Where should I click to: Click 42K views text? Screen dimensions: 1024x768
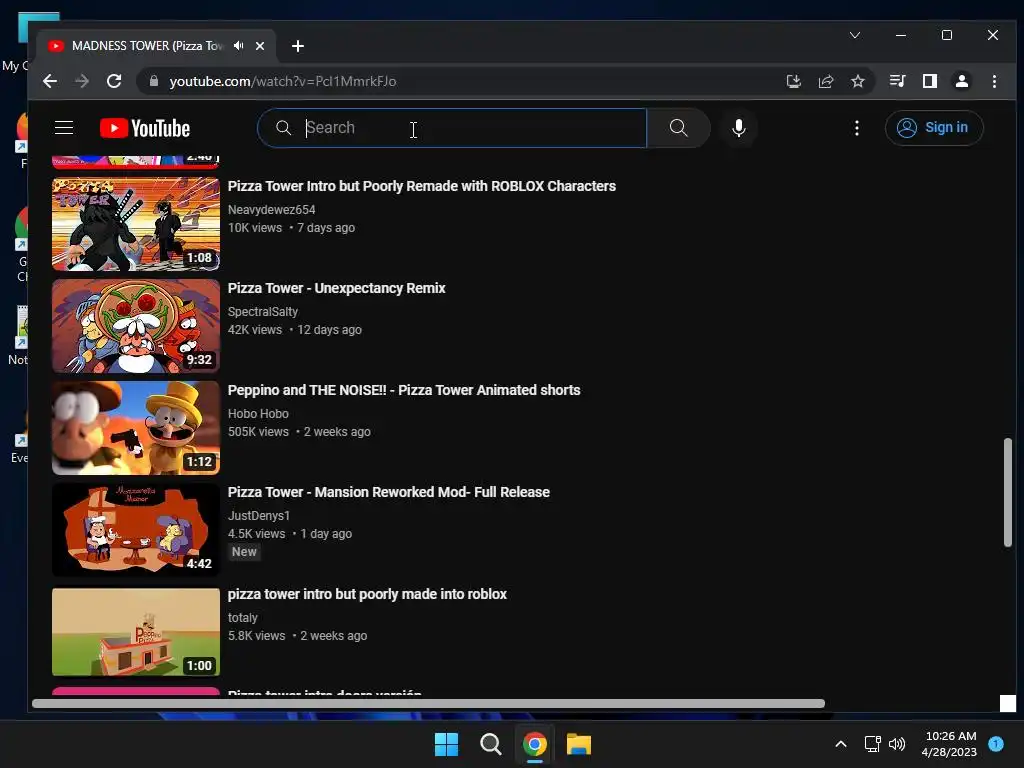tap(255, 330)
